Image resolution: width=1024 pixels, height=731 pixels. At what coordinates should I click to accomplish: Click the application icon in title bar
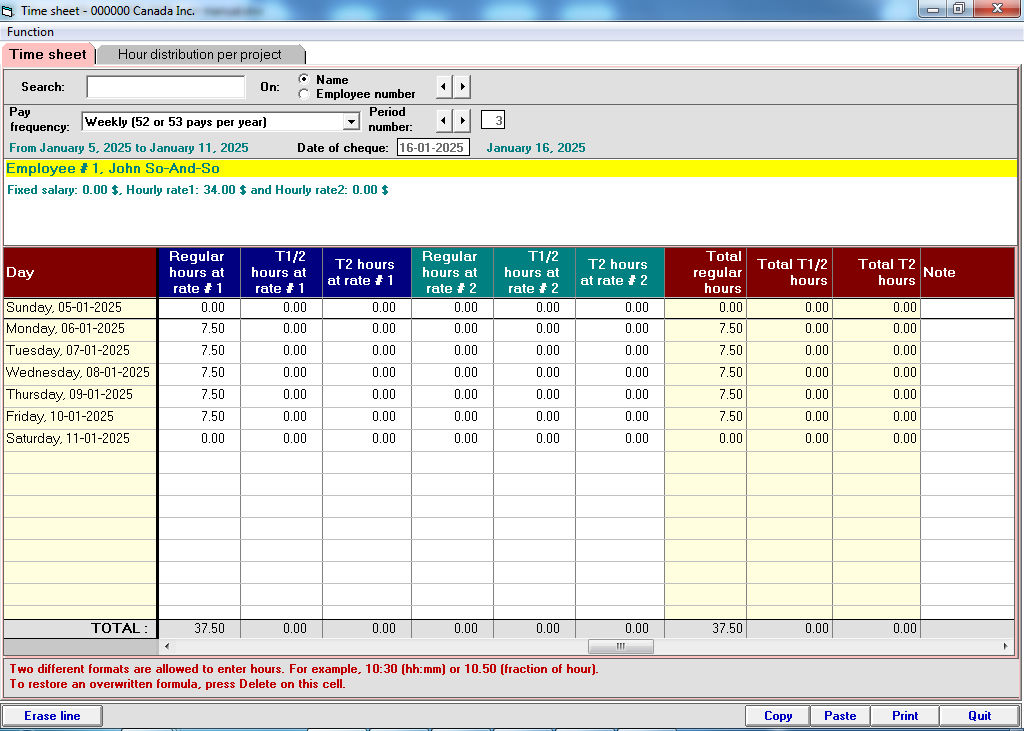[x=9, y=9]
